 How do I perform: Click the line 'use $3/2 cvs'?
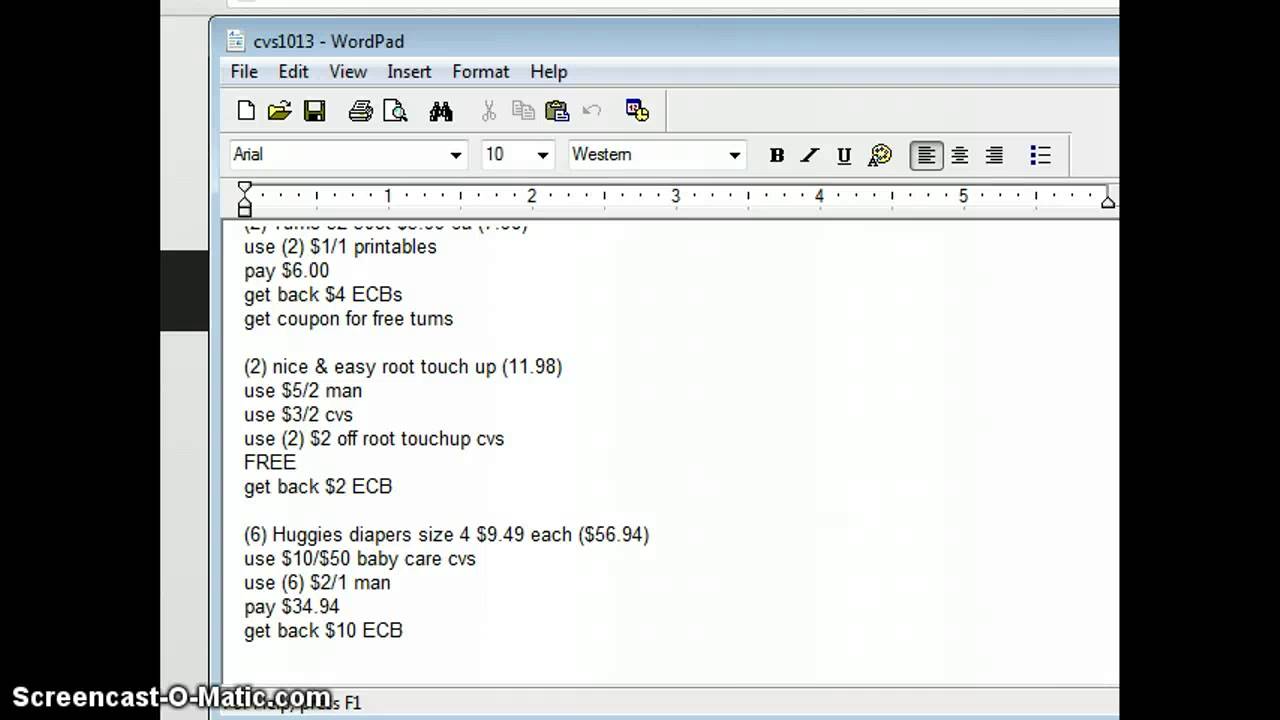click(298, 415)
